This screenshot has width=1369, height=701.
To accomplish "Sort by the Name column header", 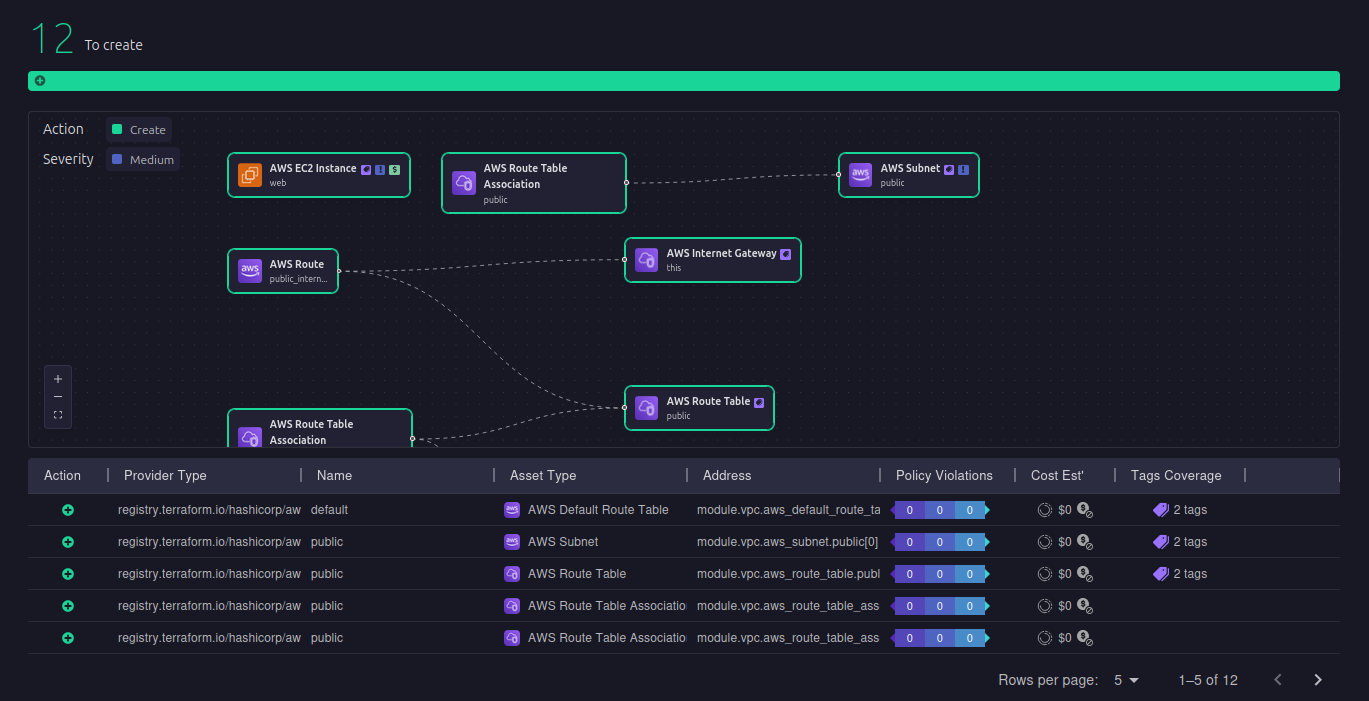I will coord(334,476).
